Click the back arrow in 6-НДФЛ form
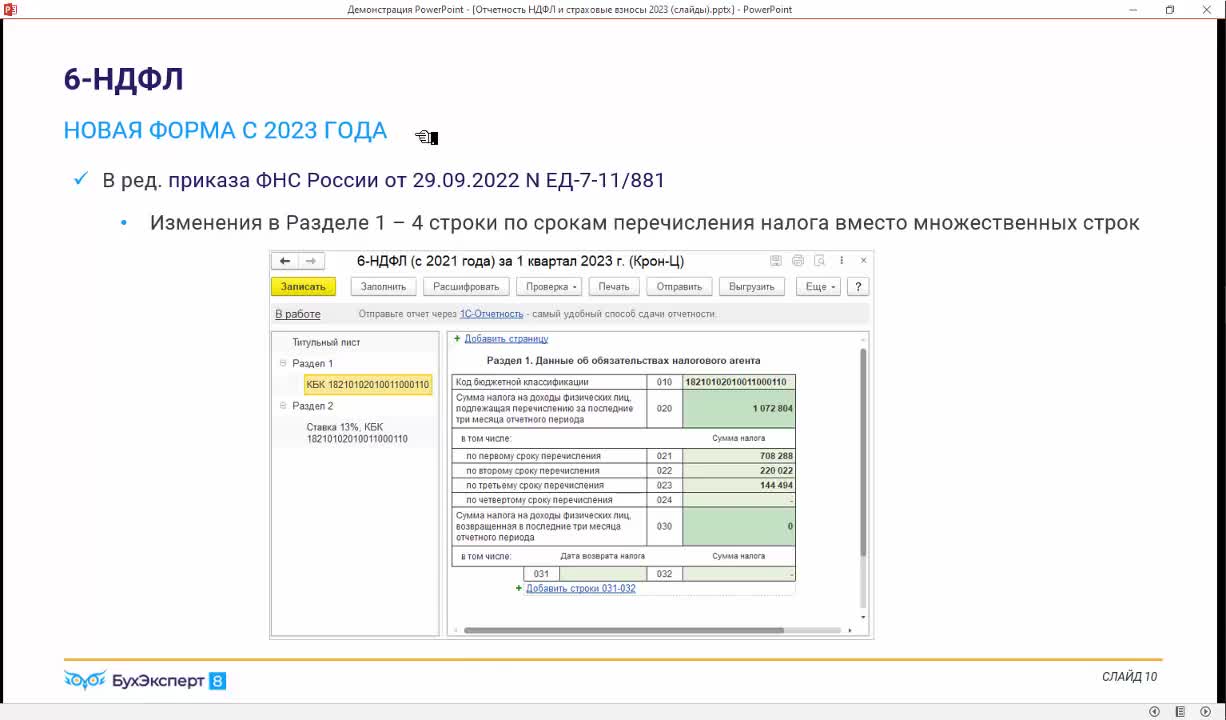This screenshot has width=1226, height=720. pos(285,261)
